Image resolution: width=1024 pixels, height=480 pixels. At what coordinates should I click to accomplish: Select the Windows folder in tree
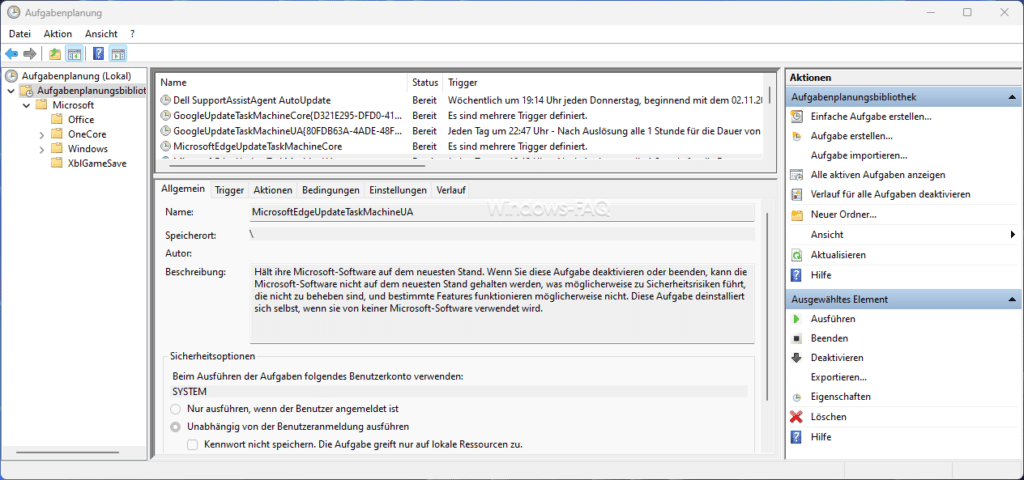click(88, 149)
